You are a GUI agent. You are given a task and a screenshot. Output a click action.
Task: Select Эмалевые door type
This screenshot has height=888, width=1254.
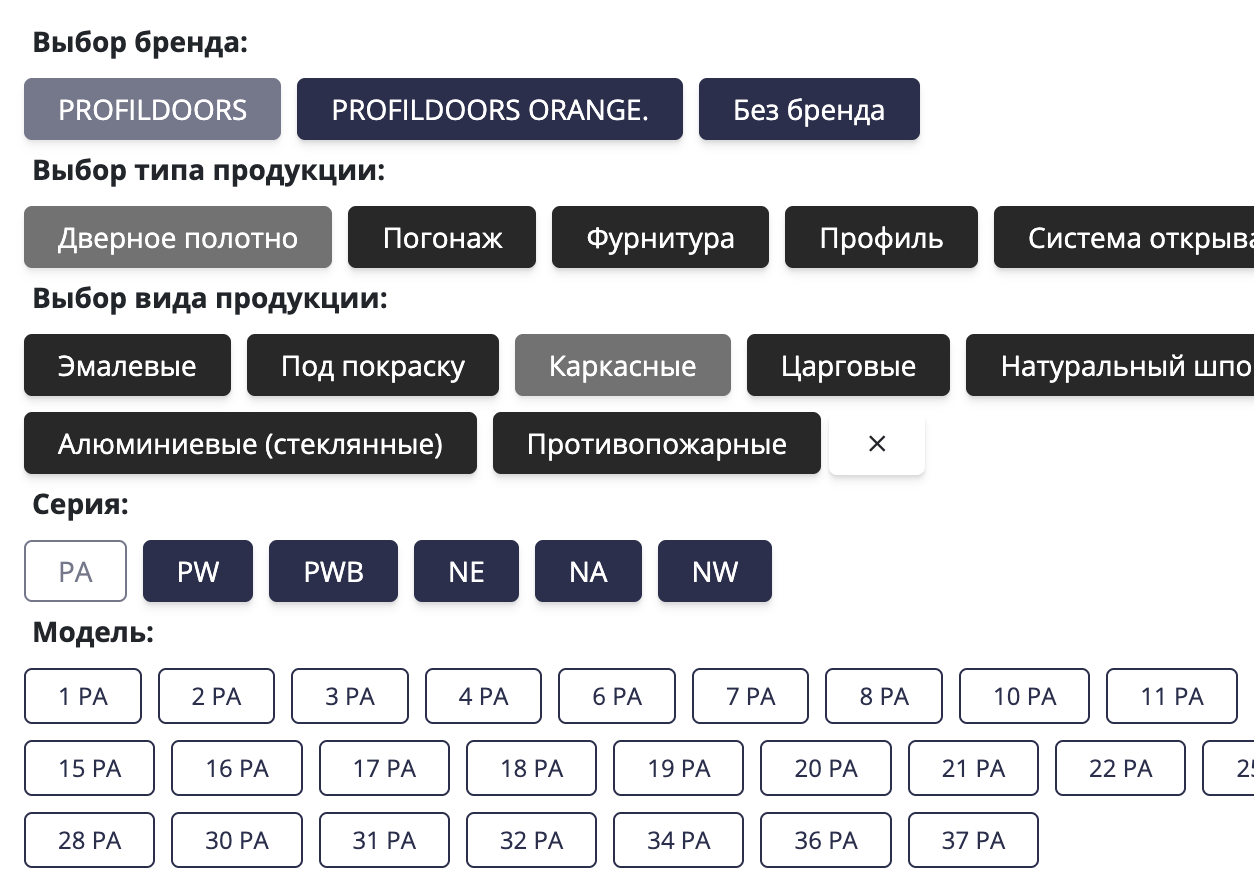[127, 365]
